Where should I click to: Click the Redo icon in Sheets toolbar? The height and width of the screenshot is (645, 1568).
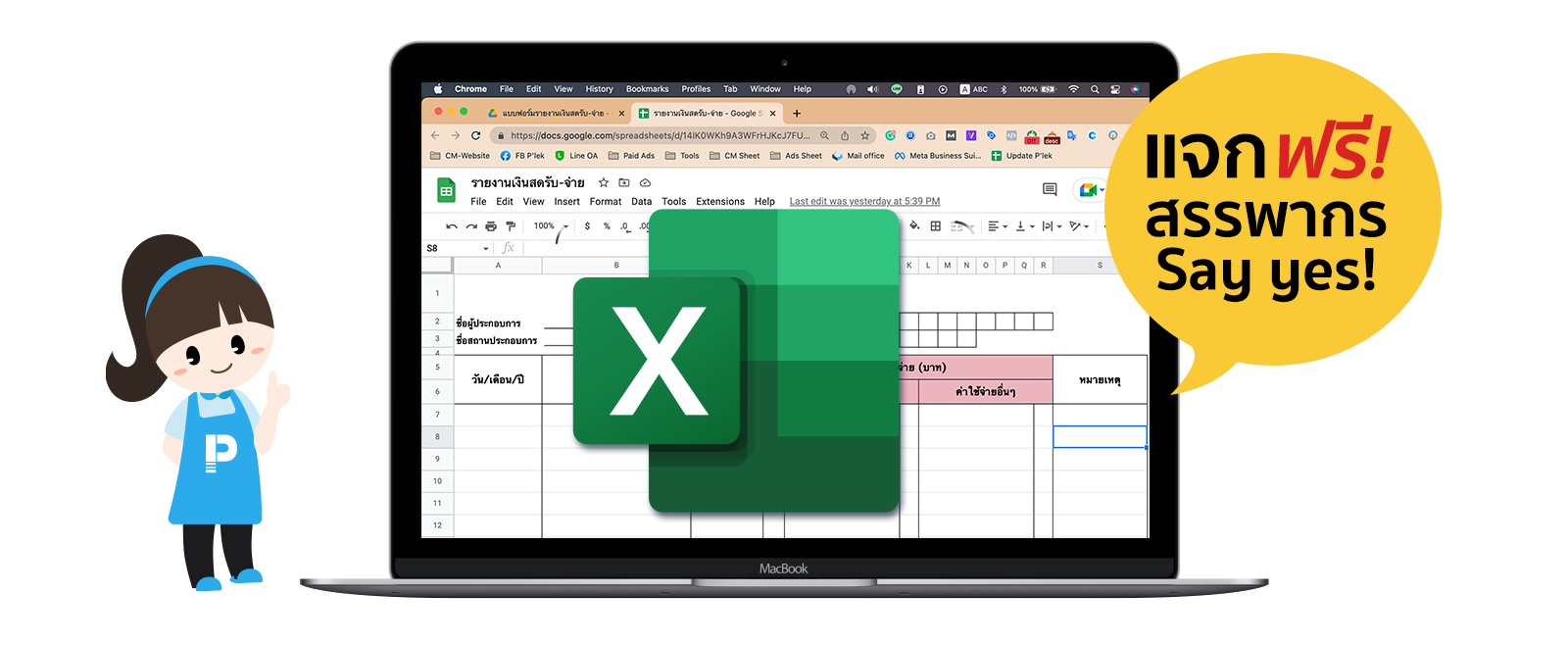click(x=471, y=226)
